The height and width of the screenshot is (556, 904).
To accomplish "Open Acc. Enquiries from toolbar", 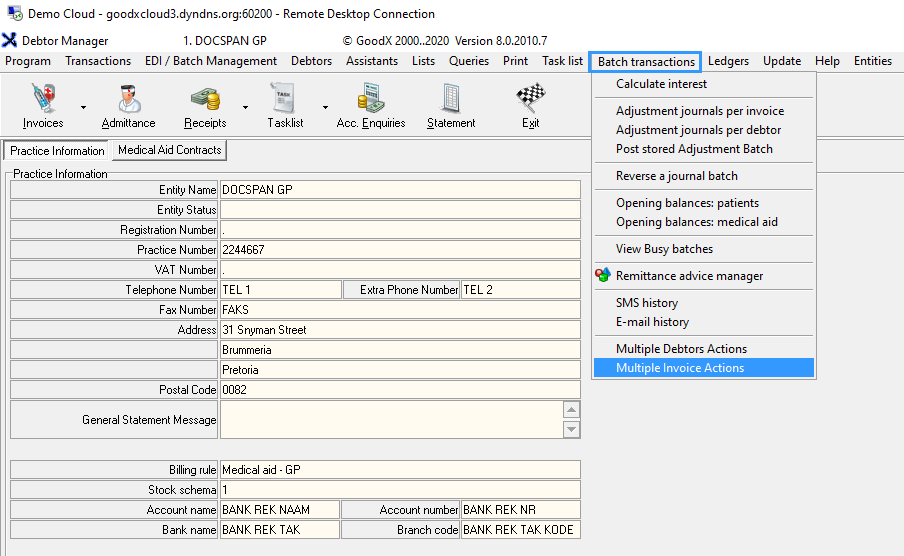I will 371,105.
